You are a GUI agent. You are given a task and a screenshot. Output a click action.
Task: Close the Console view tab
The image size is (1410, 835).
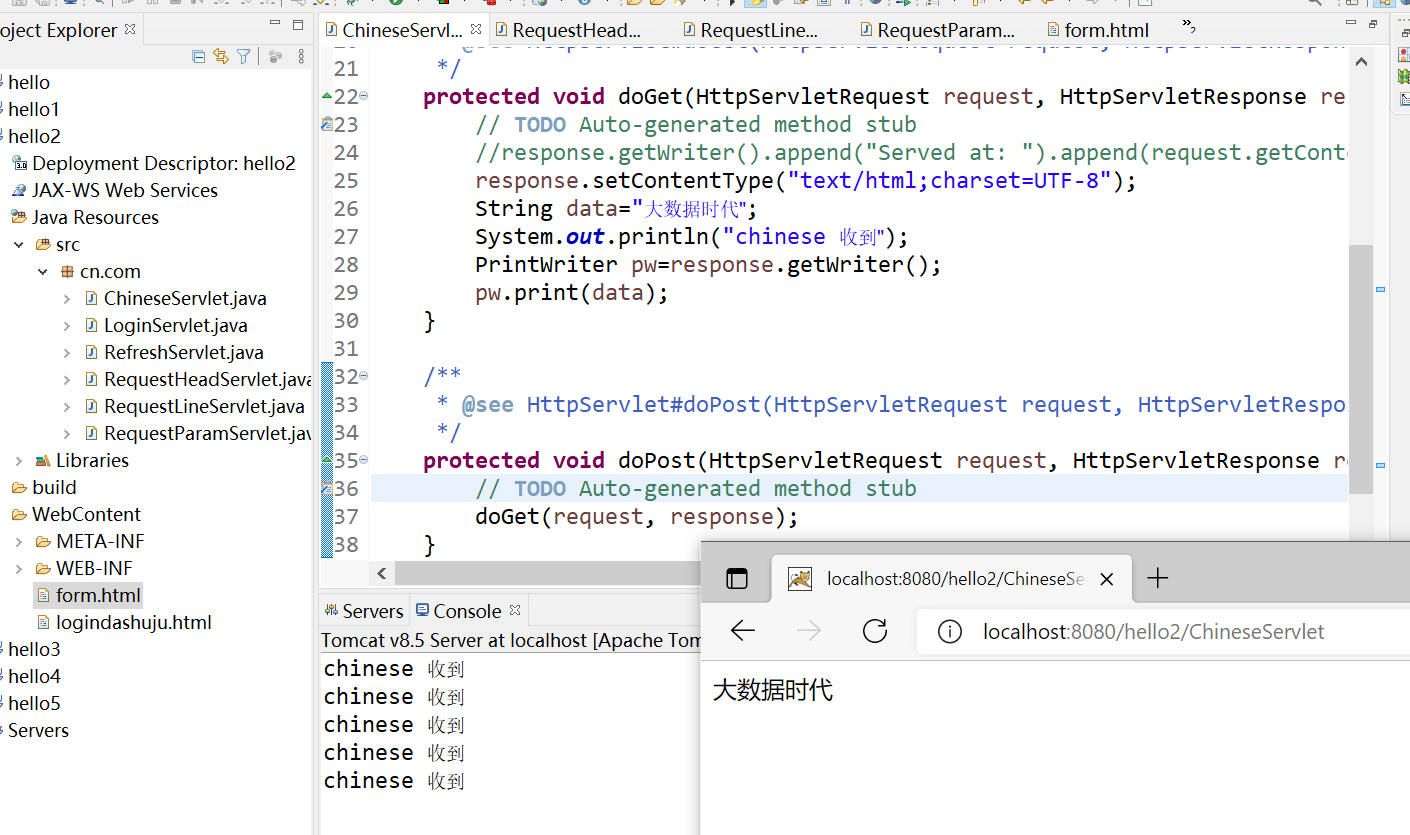[515, 610]
